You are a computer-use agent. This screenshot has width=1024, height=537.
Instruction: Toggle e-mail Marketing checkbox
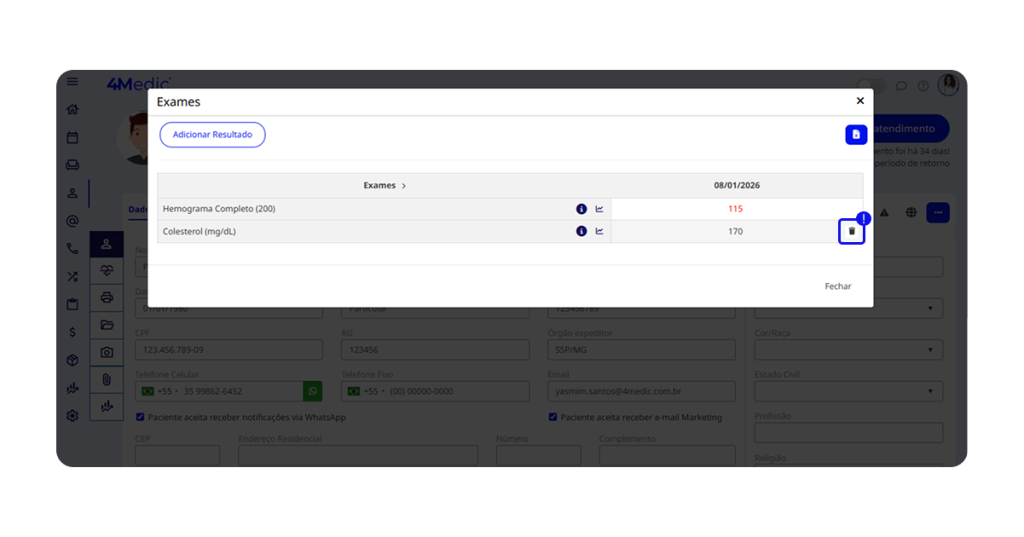[x=553, y=417]
